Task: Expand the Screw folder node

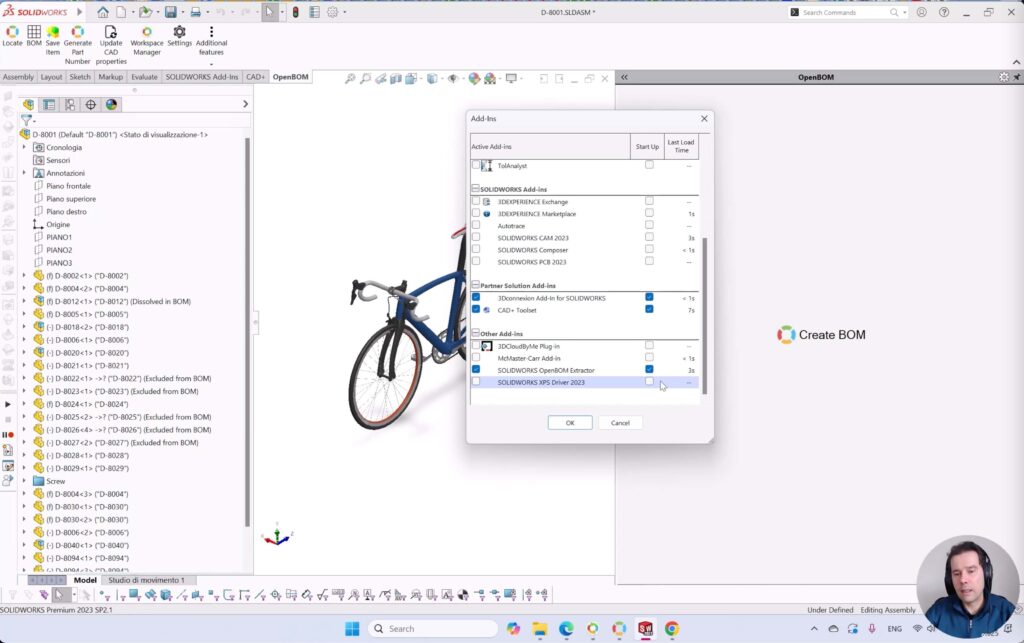Action: [24, 481]
